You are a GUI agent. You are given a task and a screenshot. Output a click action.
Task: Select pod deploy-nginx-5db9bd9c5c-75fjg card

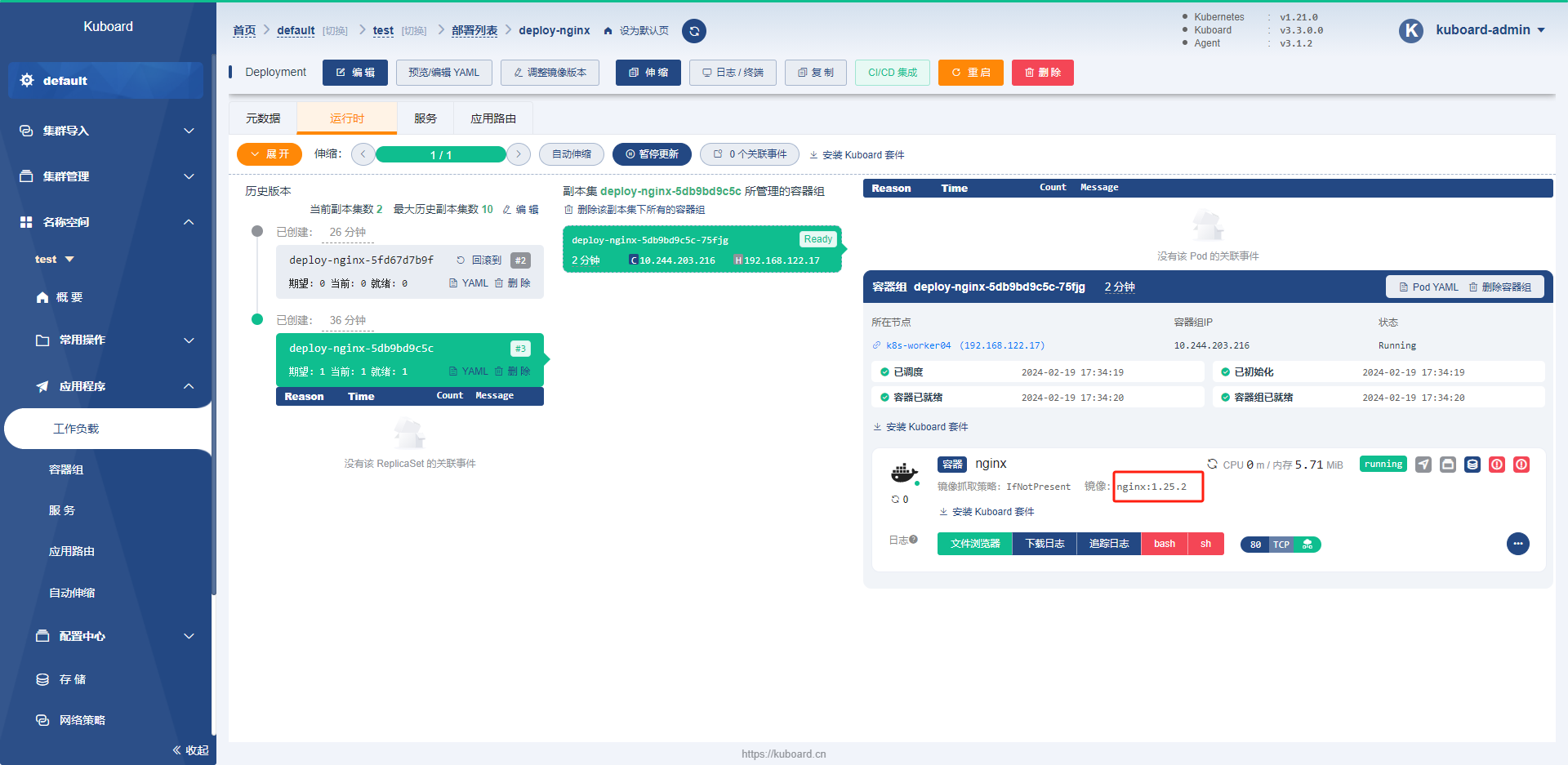click(x=702, y=249)
